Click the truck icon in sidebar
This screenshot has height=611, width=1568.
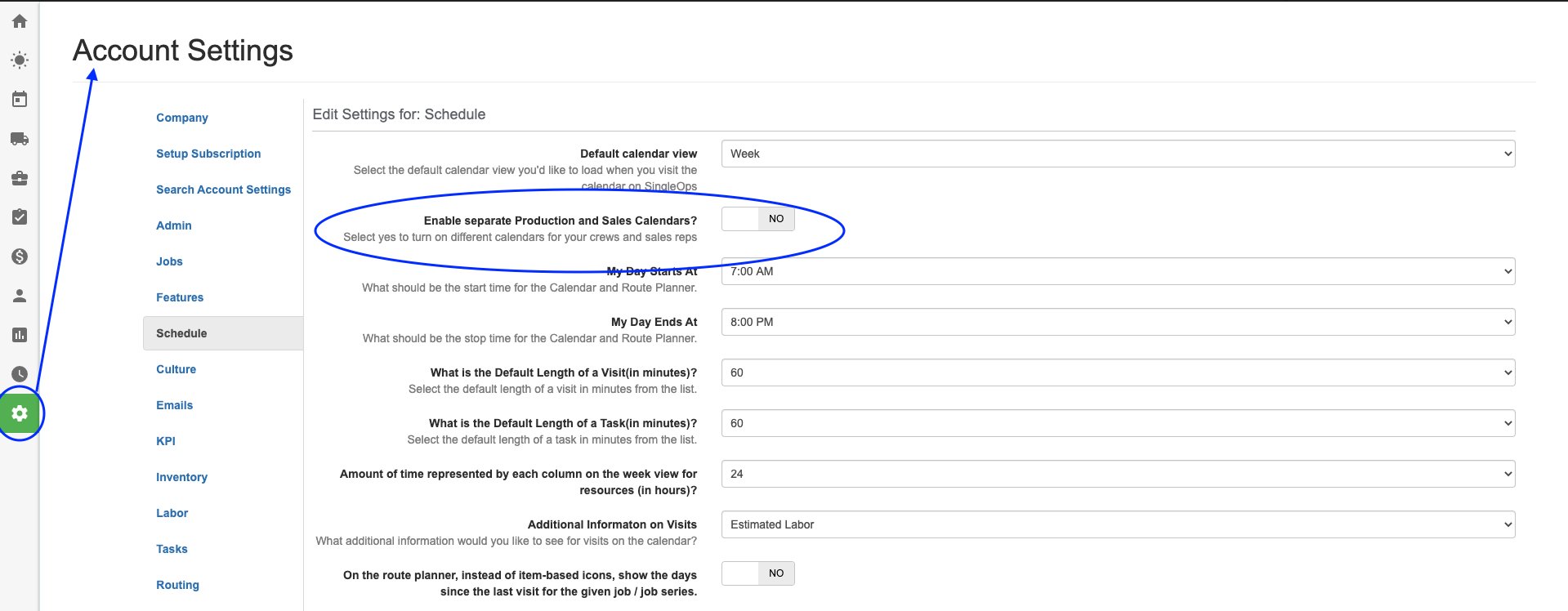[x=20, y=139]
